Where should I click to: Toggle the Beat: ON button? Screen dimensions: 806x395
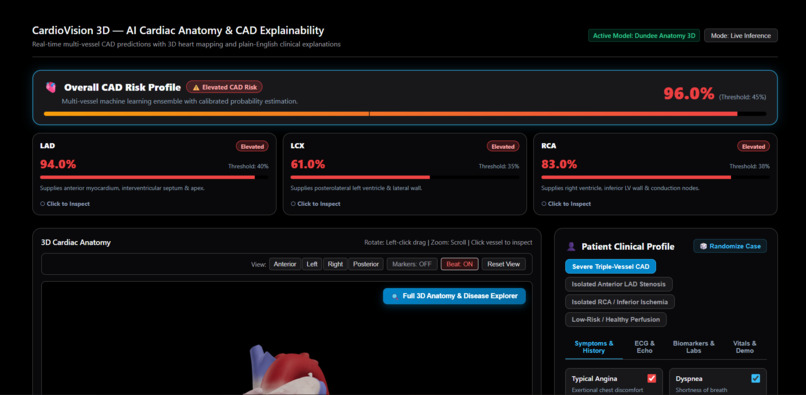click(460, 264)
